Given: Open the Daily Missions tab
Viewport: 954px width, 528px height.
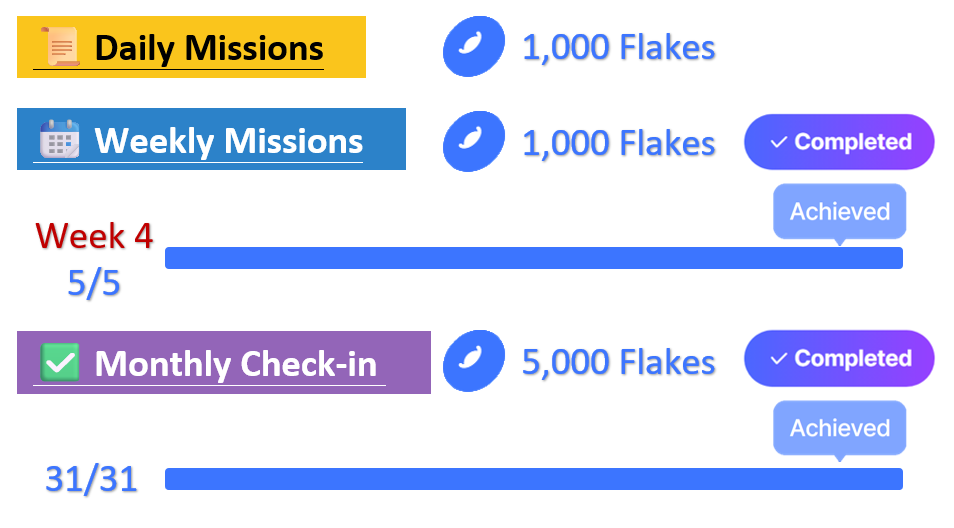Looking at the screenshot, I should point(208,47).
